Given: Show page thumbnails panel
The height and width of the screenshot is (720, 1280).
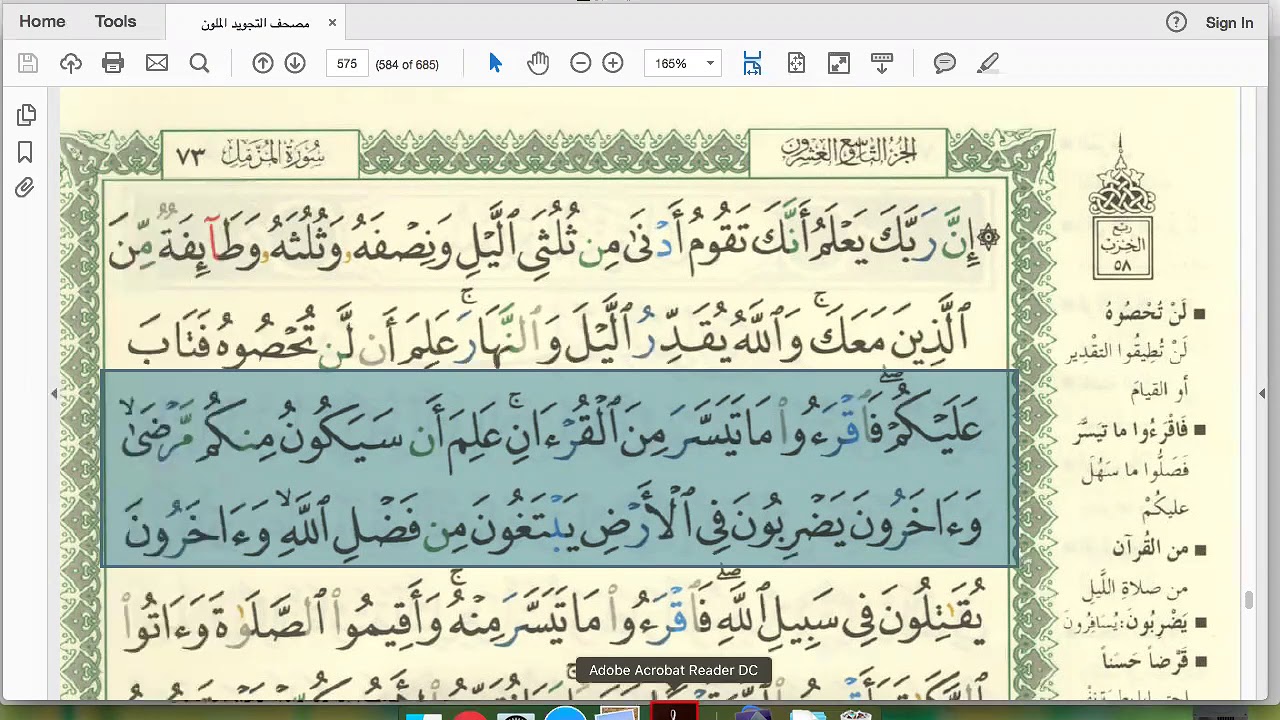Looking at the screenshot, I should (26, 116).
